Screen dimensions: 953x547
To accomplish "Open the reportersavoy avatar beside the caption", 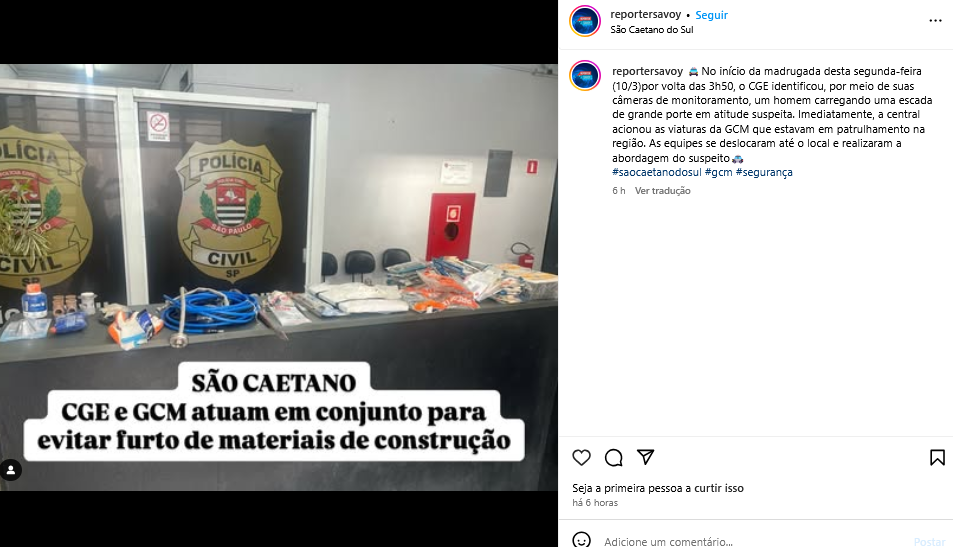I will (585, 76).
